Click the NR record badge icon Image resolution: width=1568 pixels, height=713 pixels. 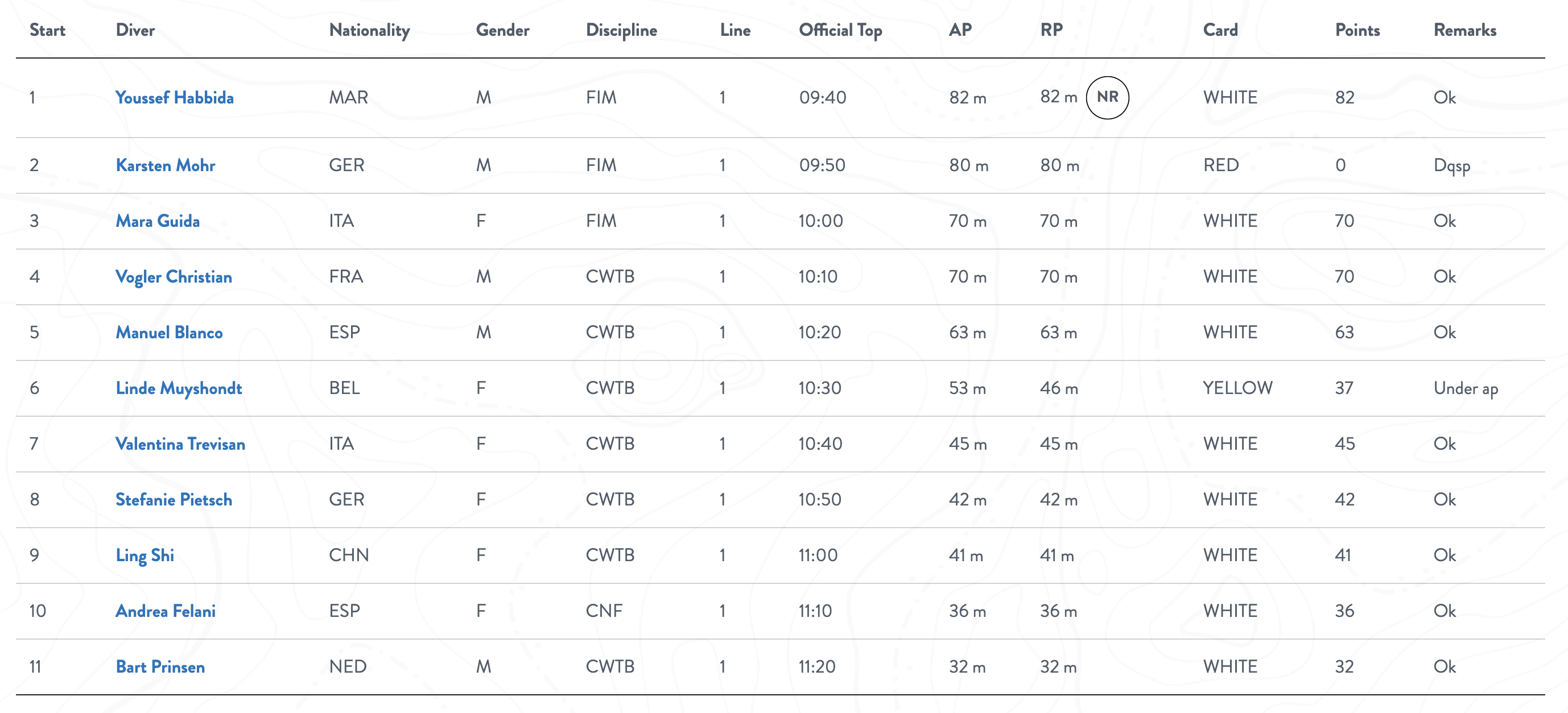click(1107, 97)
